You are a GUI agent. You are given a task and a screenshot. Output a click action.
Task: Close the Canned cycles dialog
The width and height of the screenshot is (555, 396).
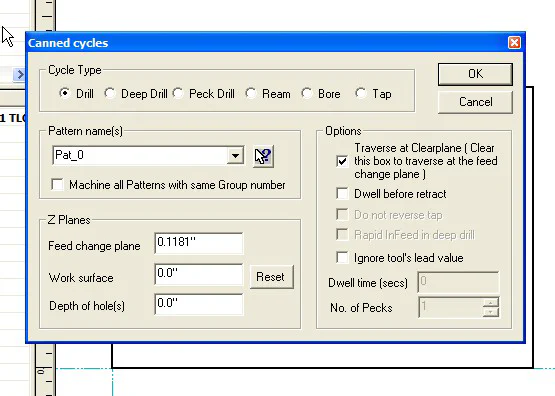click(514, 43)
